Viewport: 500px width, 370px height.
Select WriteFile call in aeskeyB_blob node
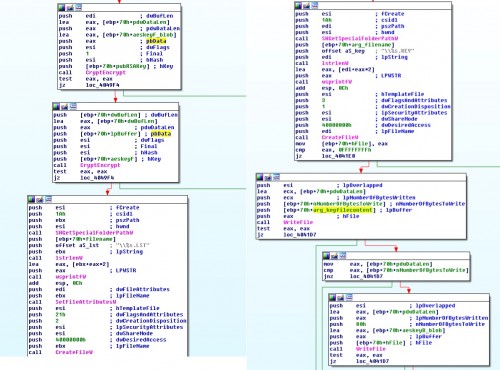[x=371, y=349]
